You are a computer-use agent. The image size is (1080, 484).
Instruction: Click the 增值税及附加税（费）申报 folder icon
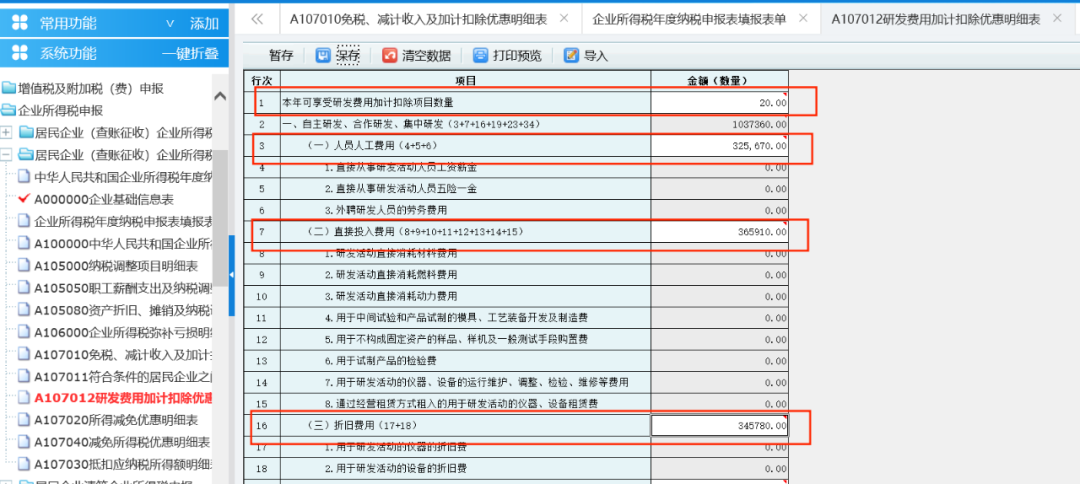pyautogui.click(x=9, y=88)
